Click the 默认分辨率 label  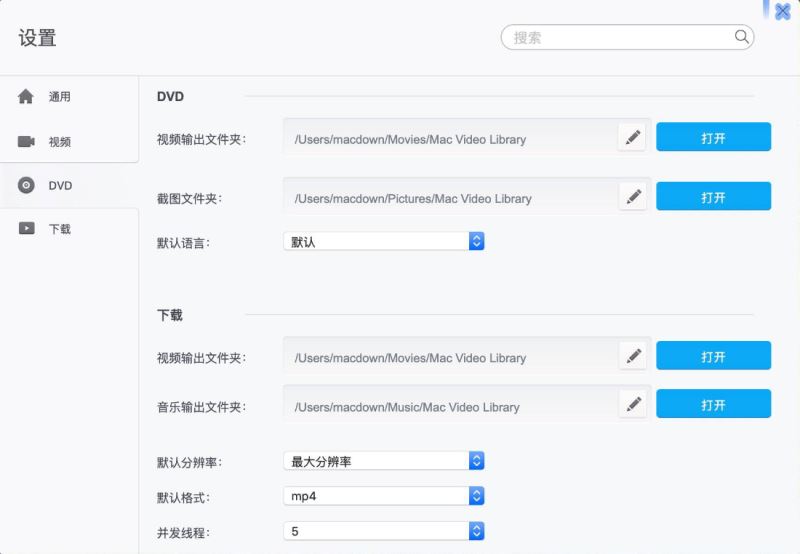[x=189, y=463]
